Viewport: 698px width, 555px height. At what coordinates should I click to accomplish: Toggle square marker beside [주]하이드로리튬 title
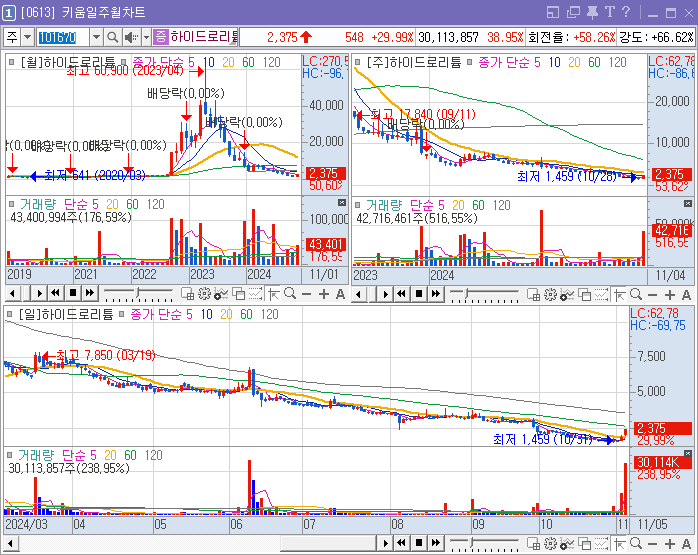[357, 62]
